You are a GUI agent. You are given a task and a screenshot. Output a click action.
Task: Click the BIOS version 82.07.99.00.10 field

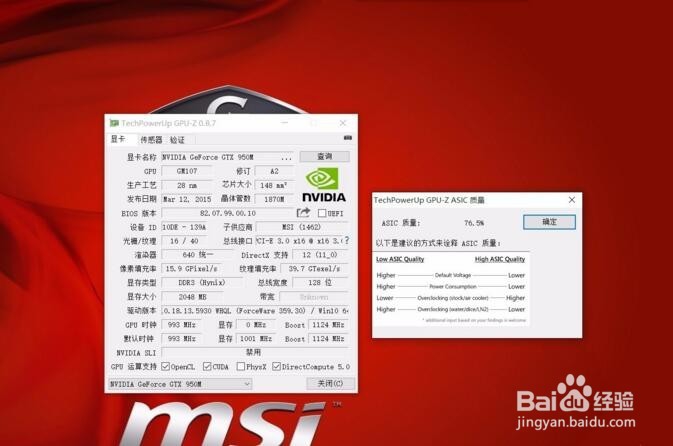pyautogui.click(x=227, y=213)
